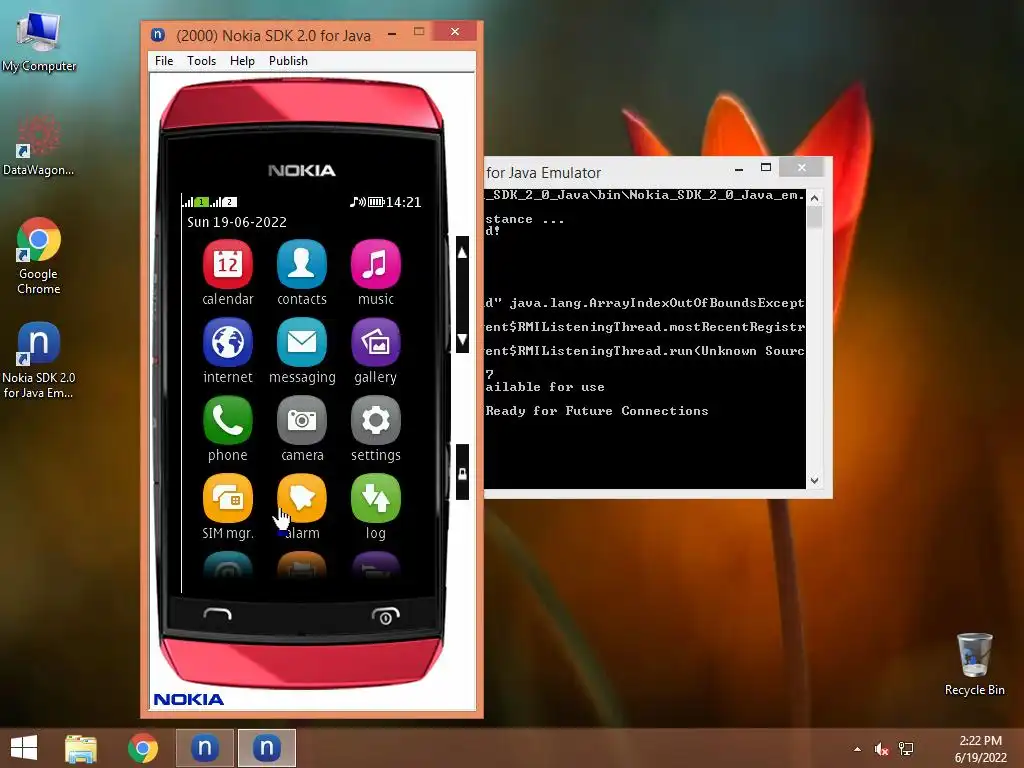This screenshot has height=768, width=1024.
Task: Open the internet browser icon on the phone
Action: click(227, 342)
